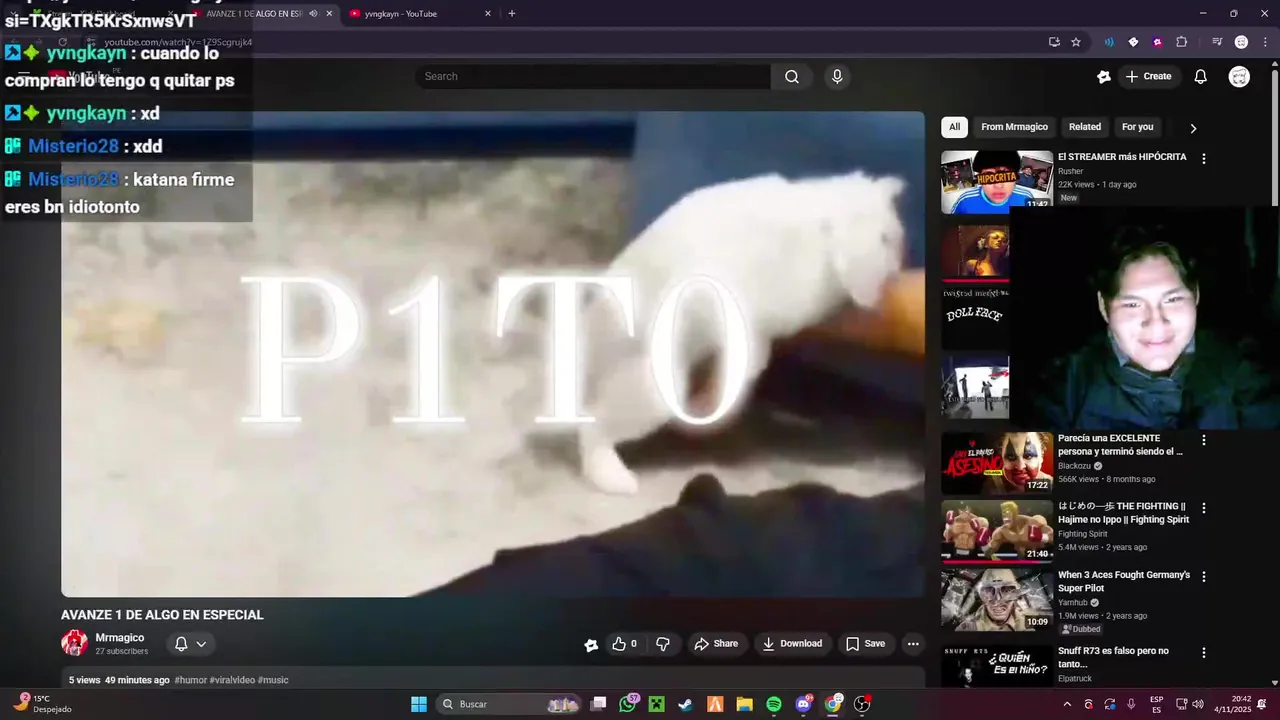Screen dimensions: 1280x720
Task: Show more filter chips with right arrow
Action: pyautogui.click(x=1192, y=128)
